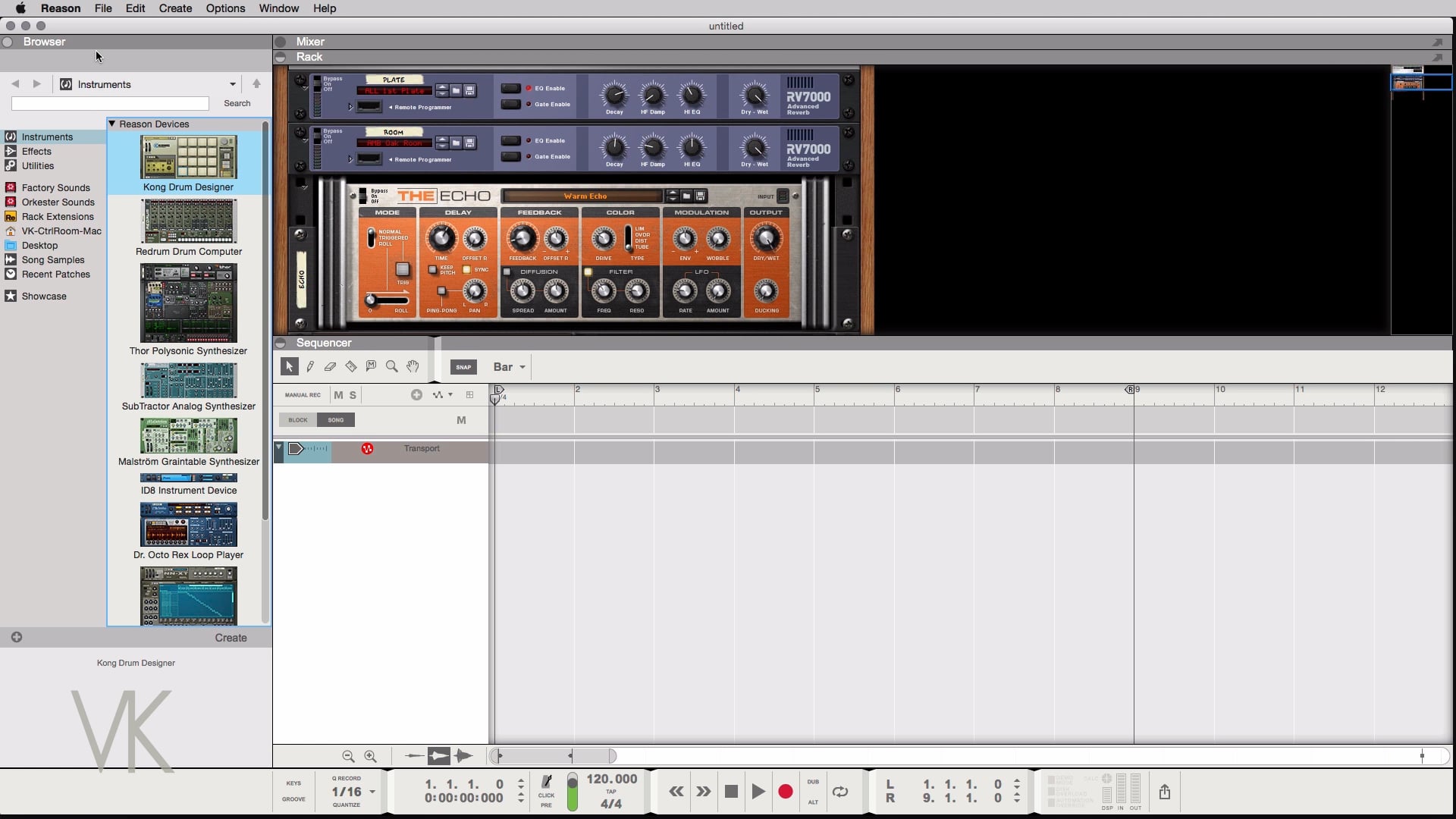Toggle the metronome CLICK button
1456x819 pixels.
(x=547, y=783)
